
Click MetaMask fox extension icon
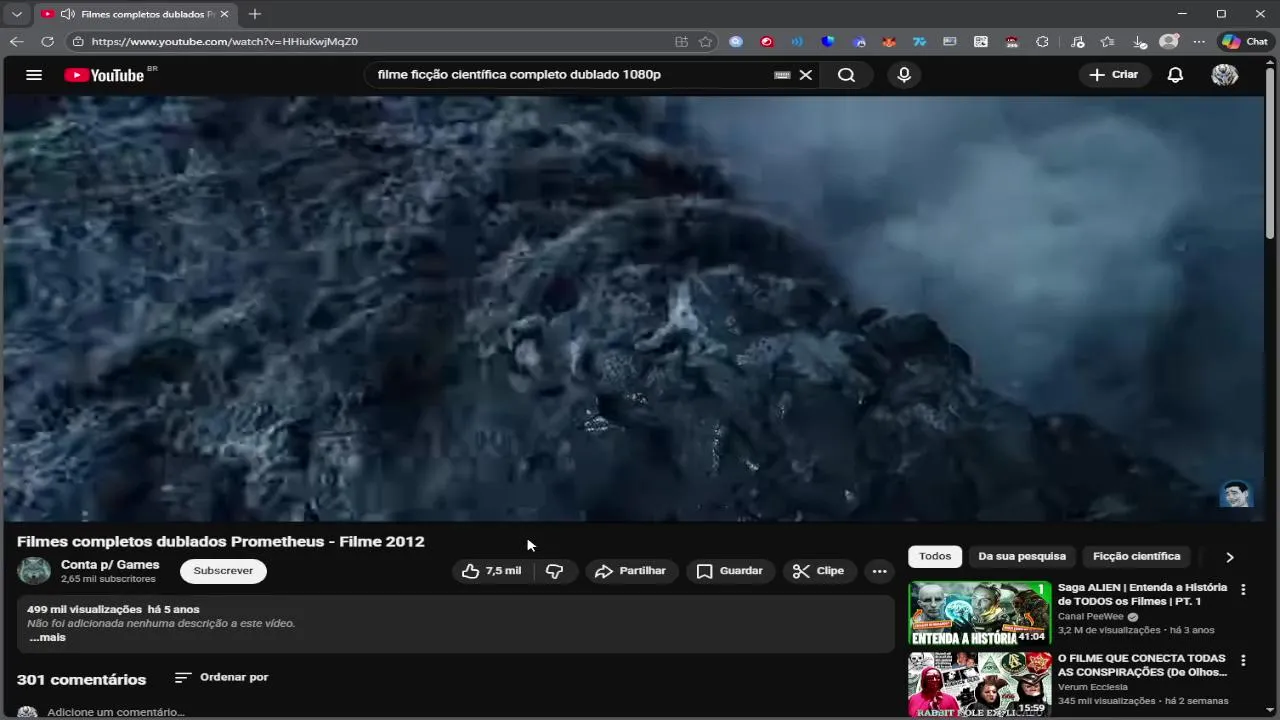(889, 42)
